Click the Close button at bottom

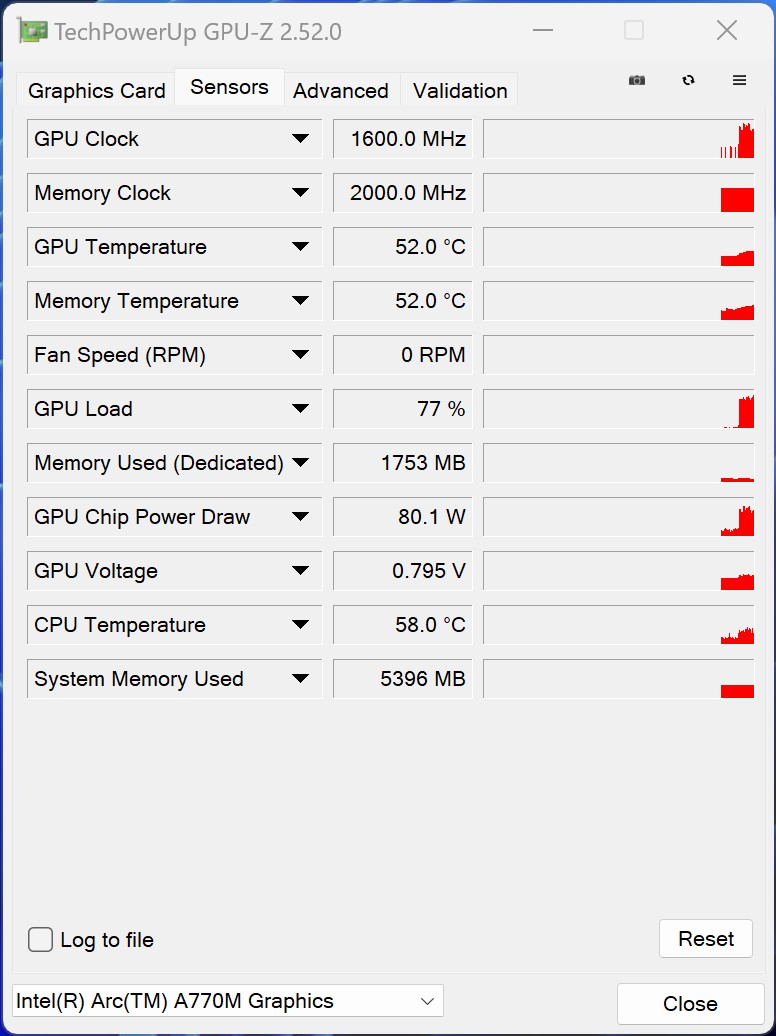coord(690,1003)
